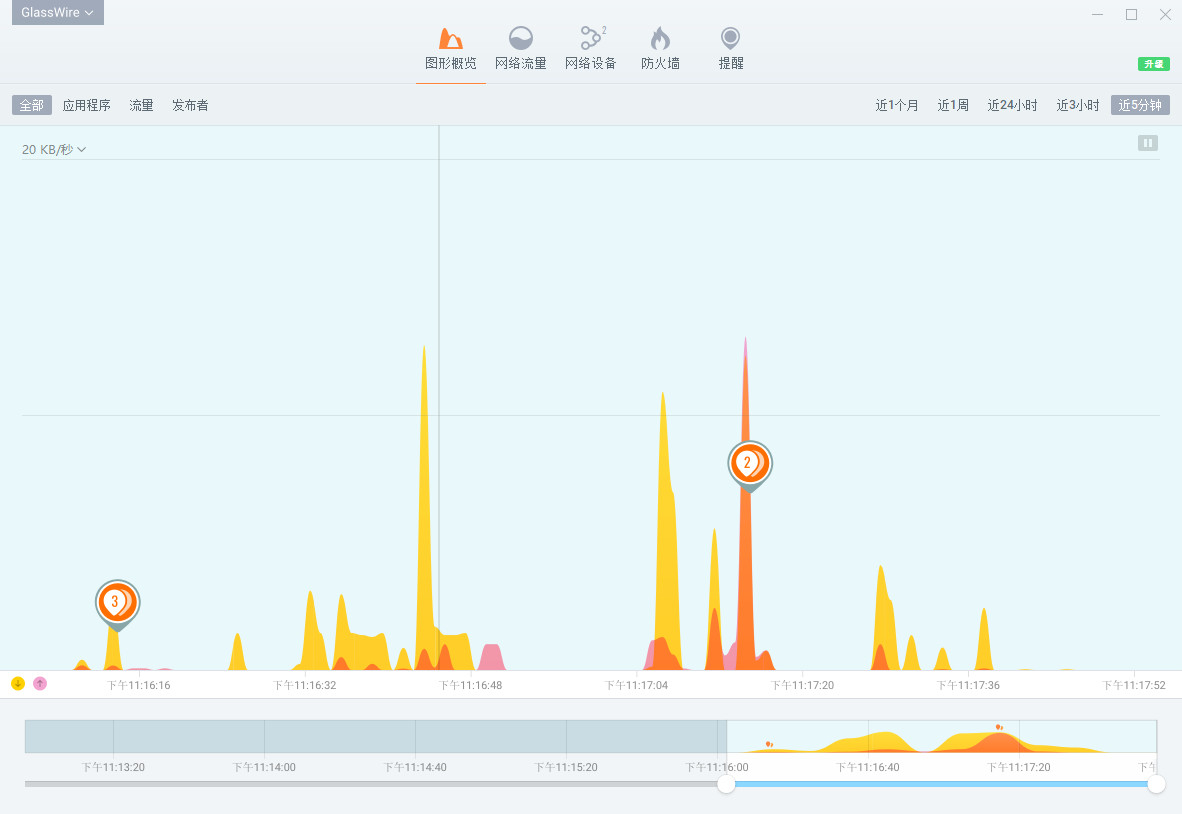
Task: Click the 下午11:16:32 time axis label
Action: tap(305, 685)
